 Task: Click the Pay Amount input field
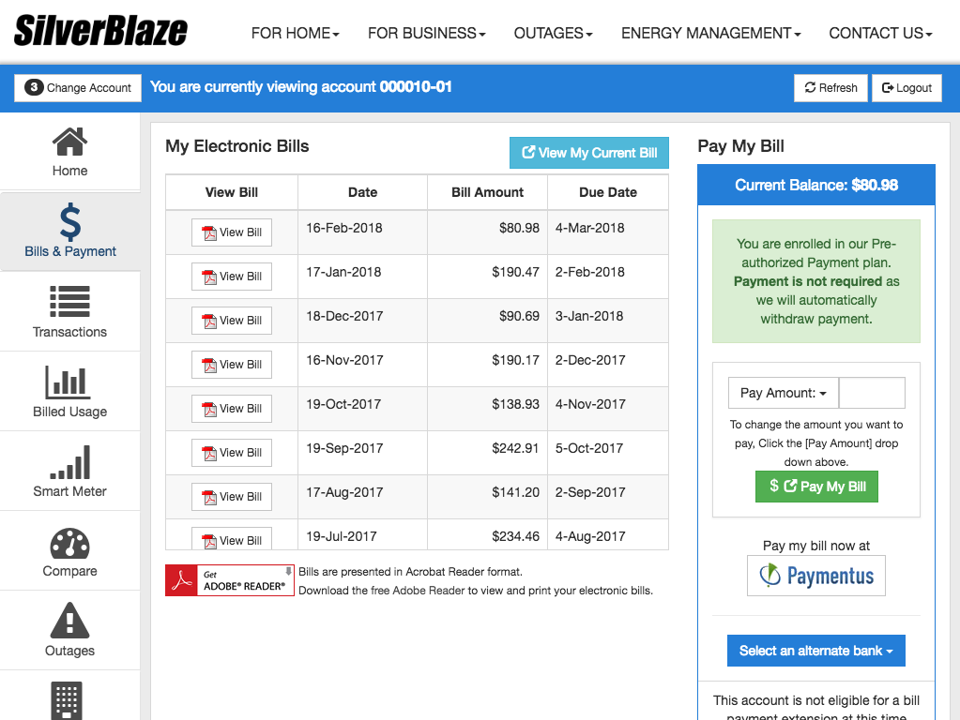click(x=871, y=392)
